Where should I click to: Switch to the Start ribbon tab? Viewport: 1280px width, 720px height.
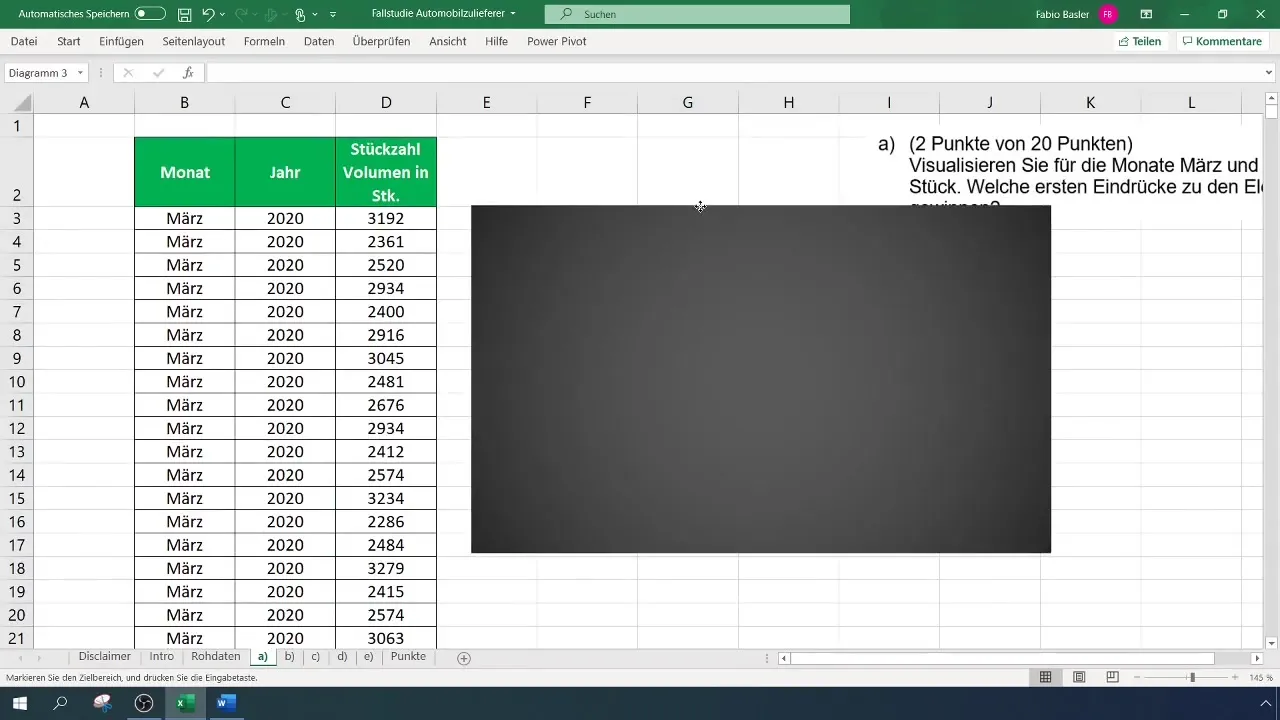coord(69,41)
